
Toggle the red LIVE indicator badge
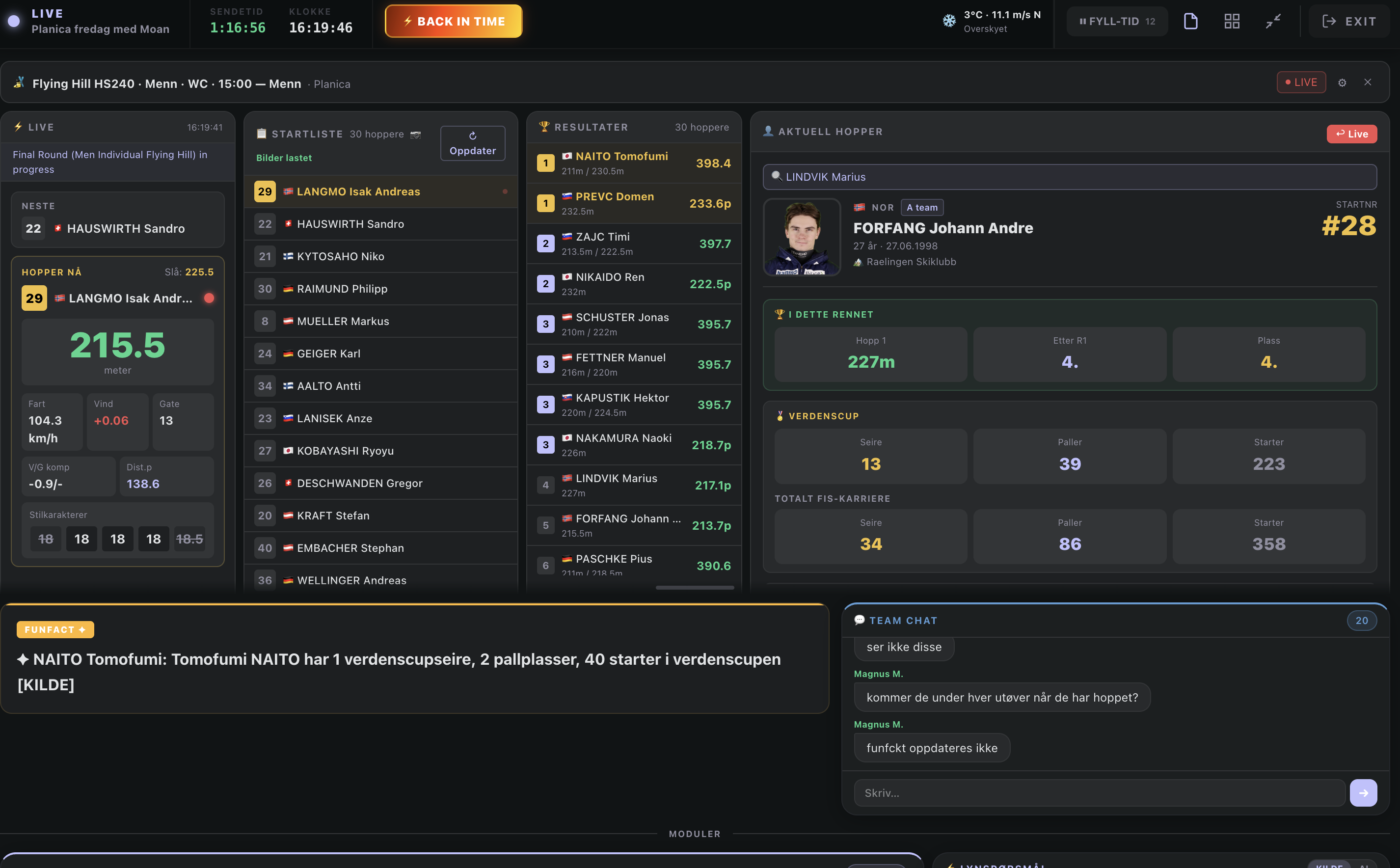coord(1301,82)
